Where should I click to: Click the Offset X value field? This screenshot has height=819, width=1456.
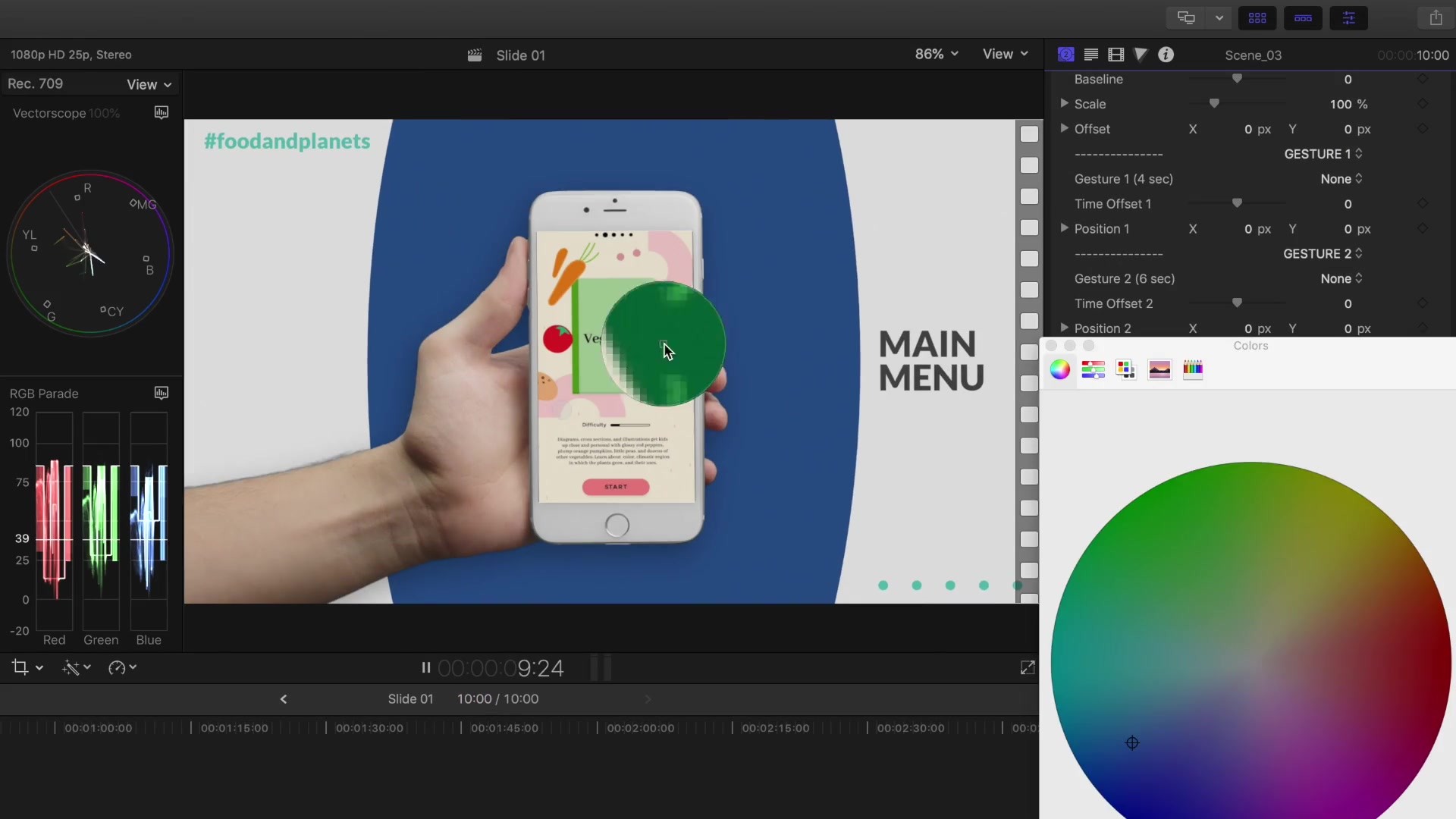(1248, 130)
